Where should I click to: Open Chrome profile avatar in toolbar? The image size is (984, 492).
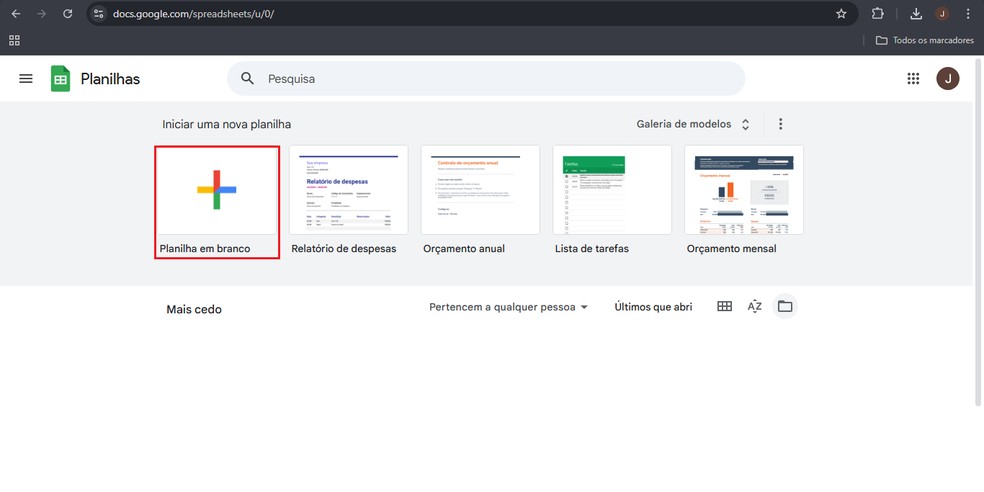[x=942, y=13]
